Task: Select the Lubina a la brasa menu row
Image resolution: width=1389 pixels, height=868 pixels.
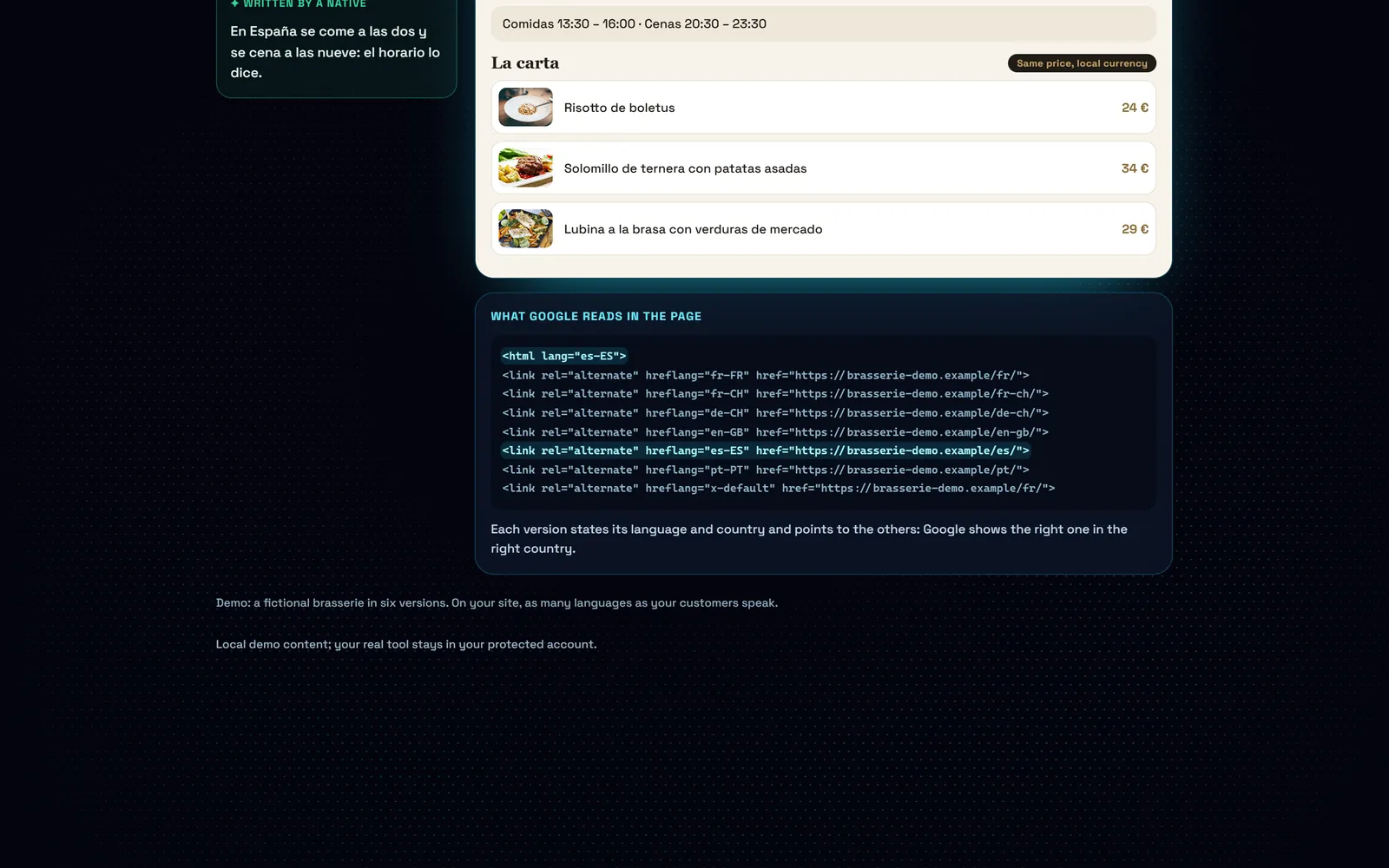Action: (823, 229)
